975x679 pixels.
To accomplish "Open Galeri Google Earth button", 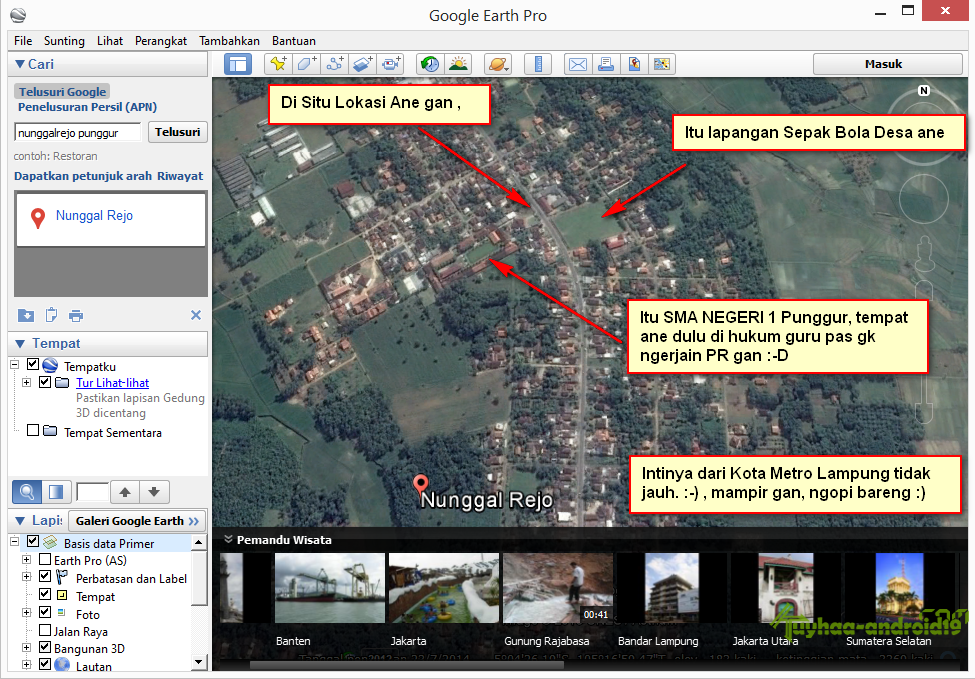I will point(136,521).
